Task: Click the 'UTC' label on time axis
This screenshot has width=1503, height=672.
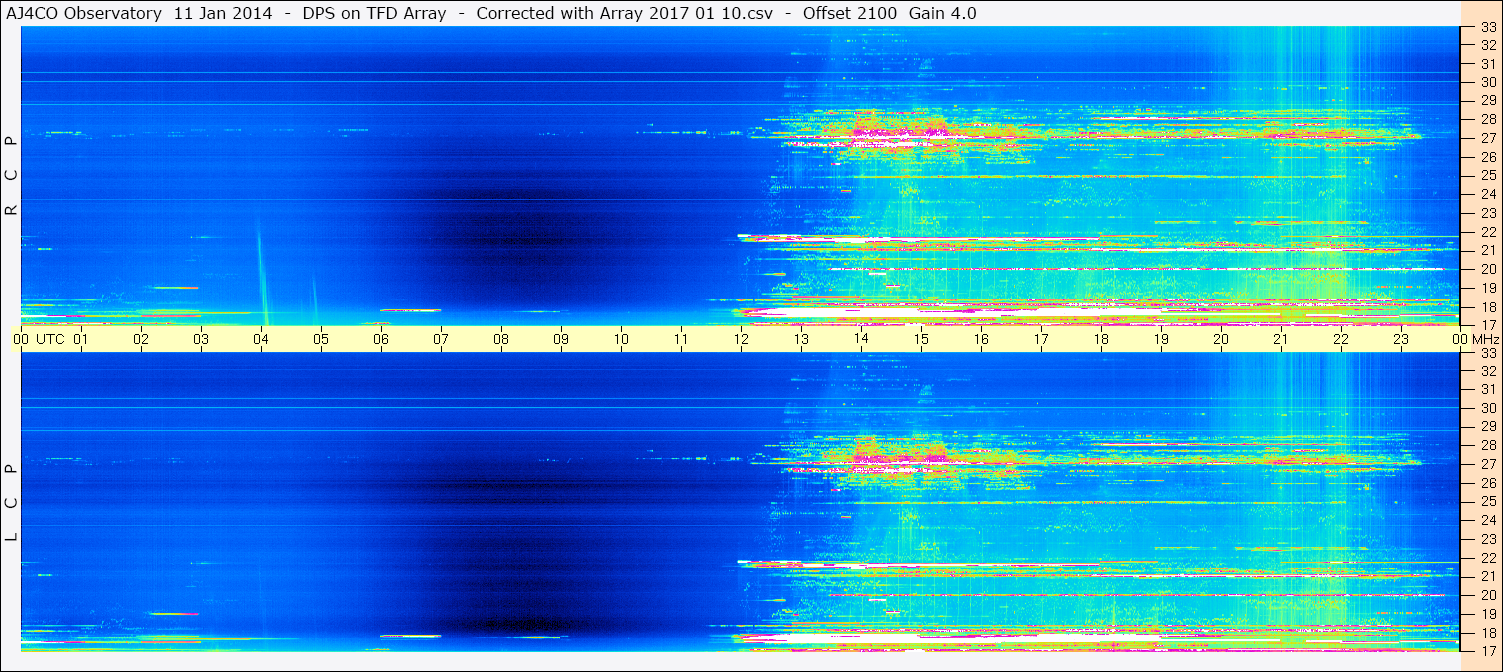Action: [x=50, y=339]
